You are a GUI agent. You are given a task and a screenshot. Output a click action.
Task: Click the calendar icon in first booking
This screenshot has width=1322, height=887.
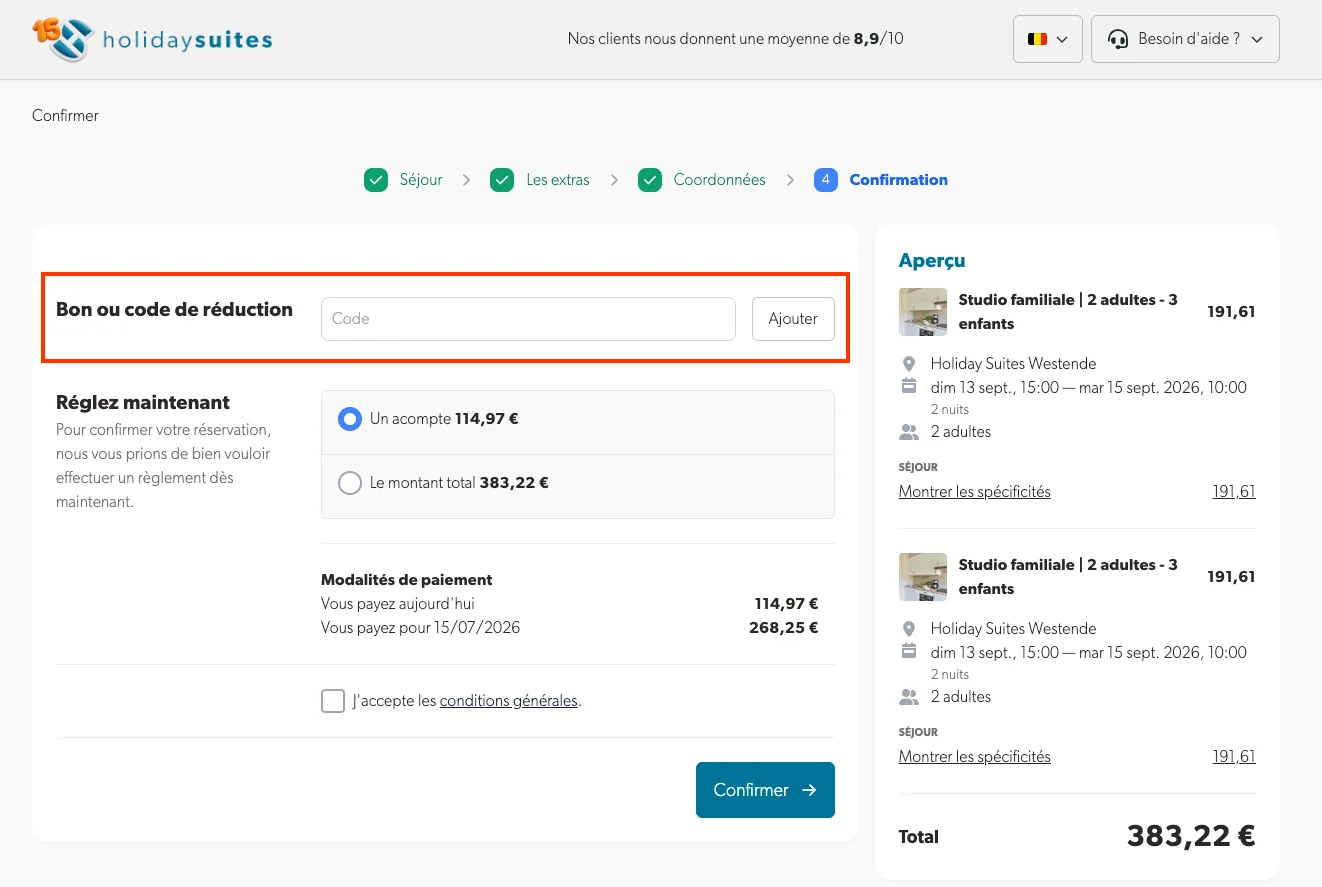click(x=909, y=386)
